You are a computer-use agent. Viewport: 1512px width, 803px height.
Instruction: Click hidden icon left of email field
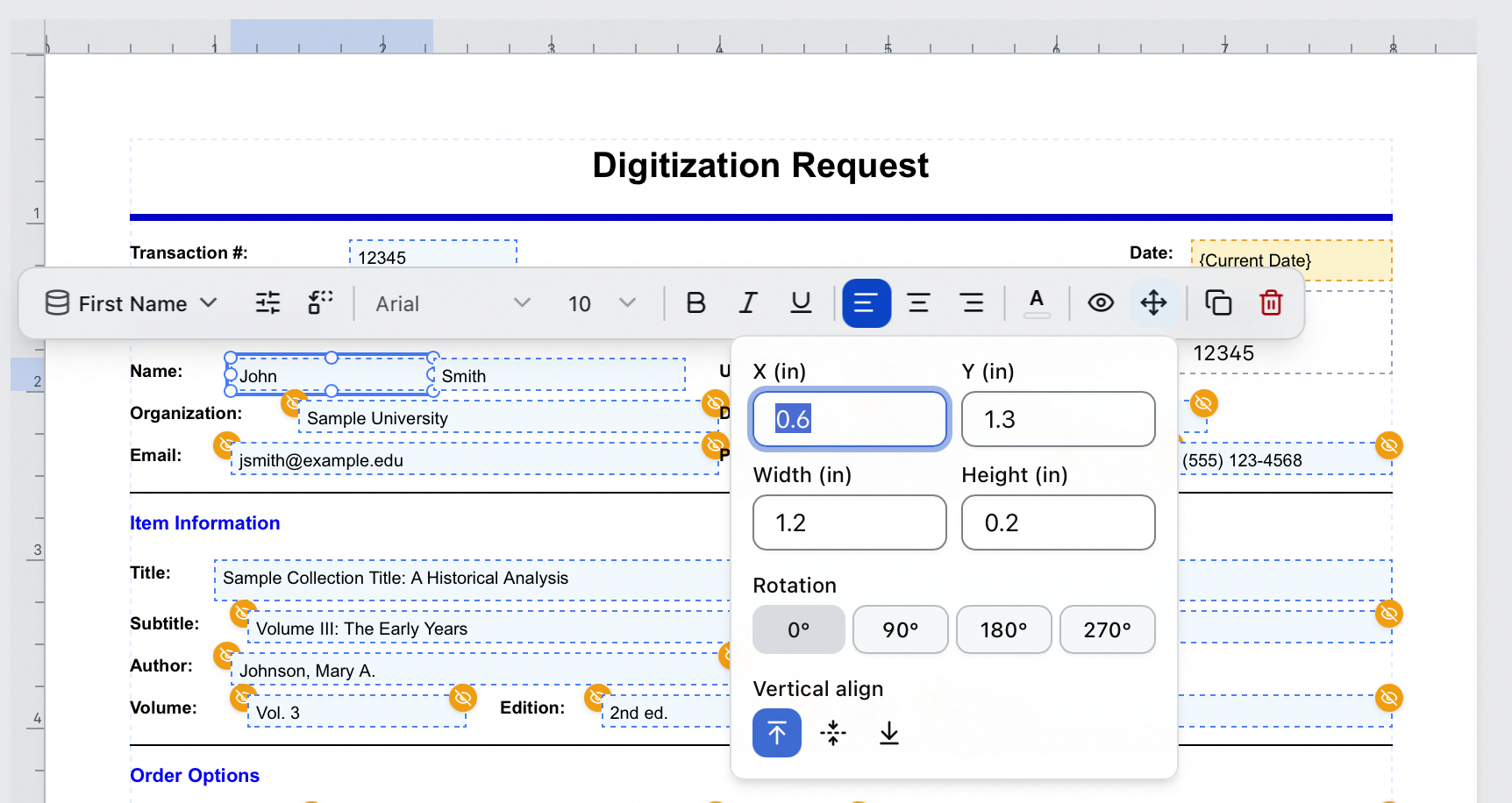click(x=226, y=445)
